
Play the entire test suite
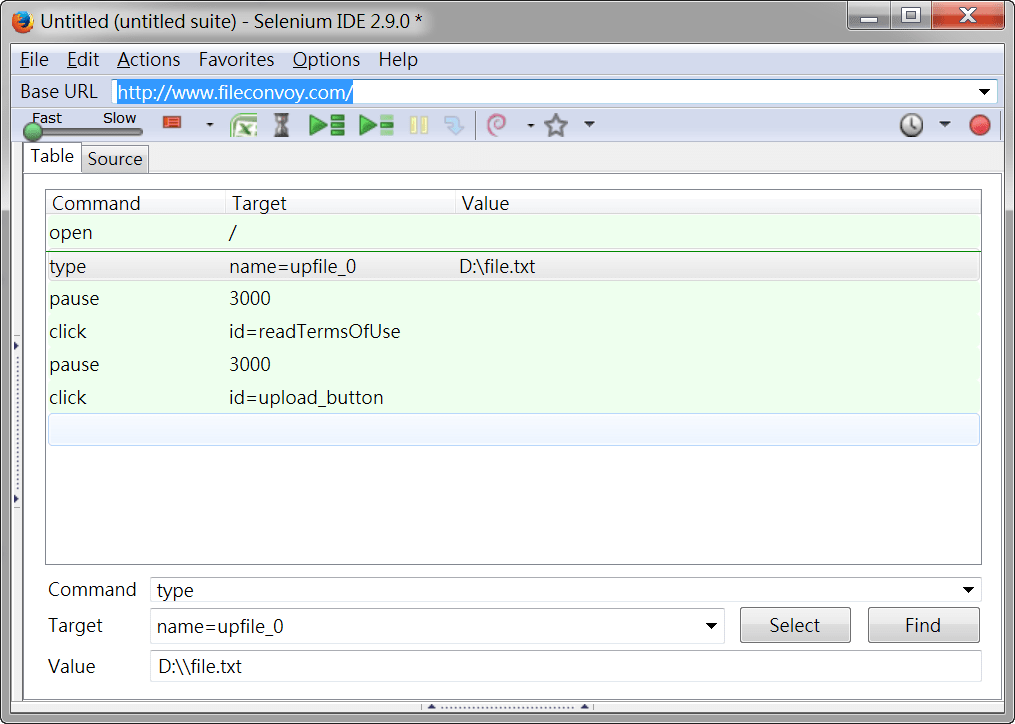coord(326,125)
